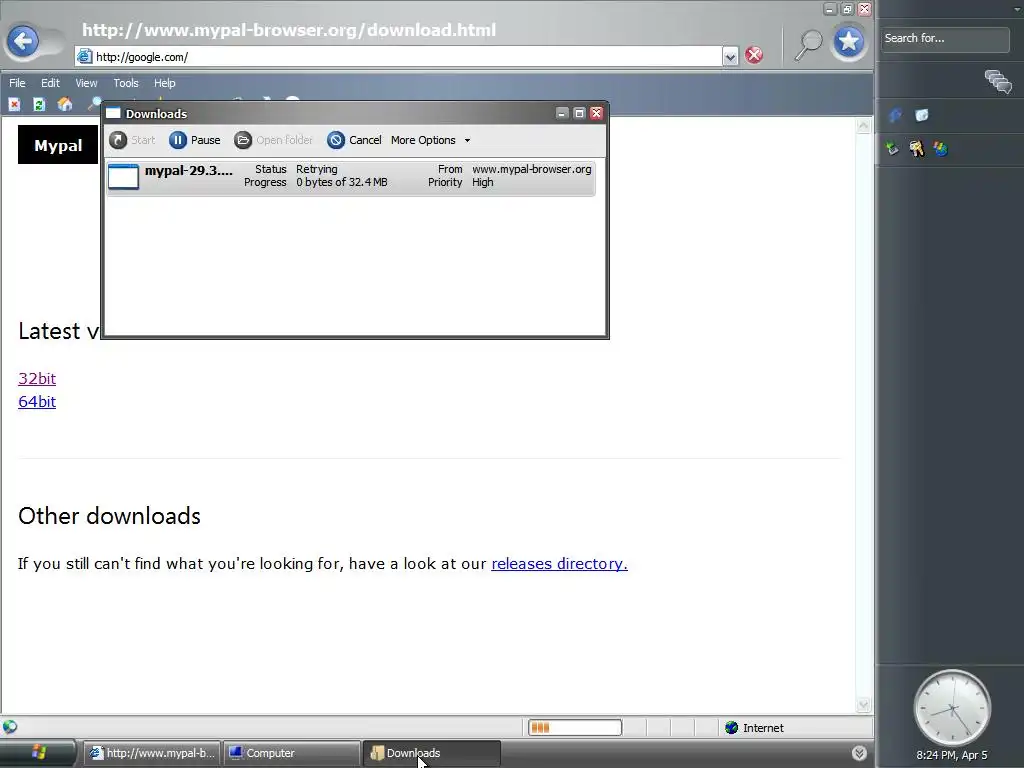Viewport: 1024px width, 768px height.
Task: Click the page scrollbar up arrow
Action: [863, 126]
